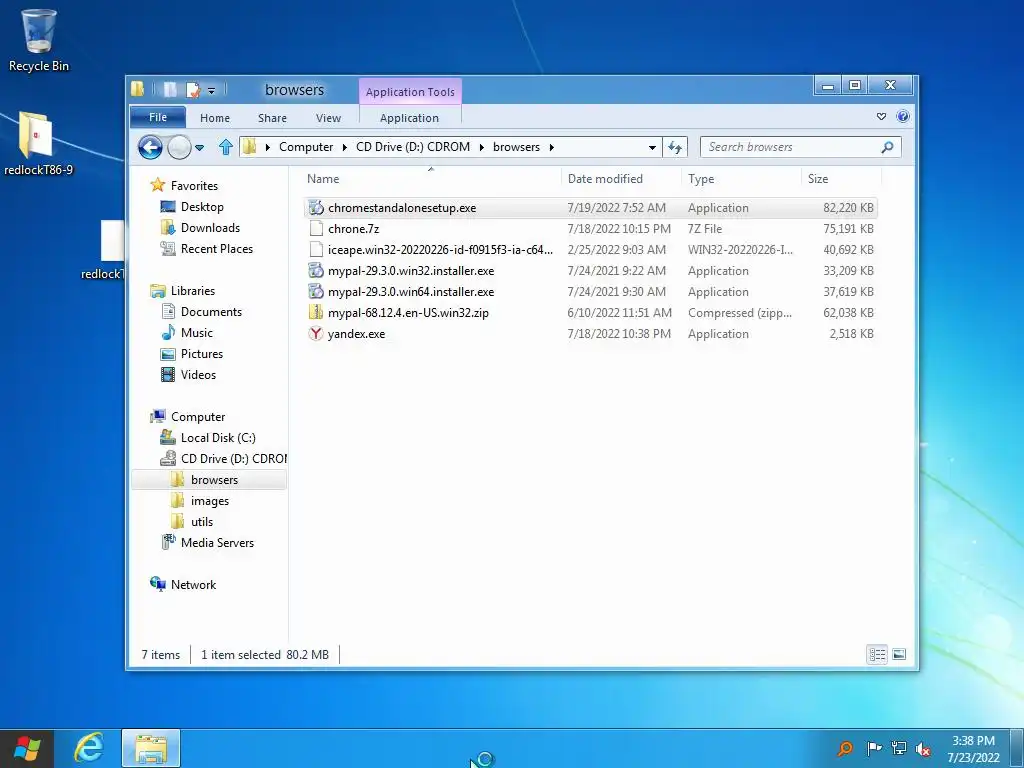Minimize the ribbon chevron
1024x768 pixels.
point(881,116)
